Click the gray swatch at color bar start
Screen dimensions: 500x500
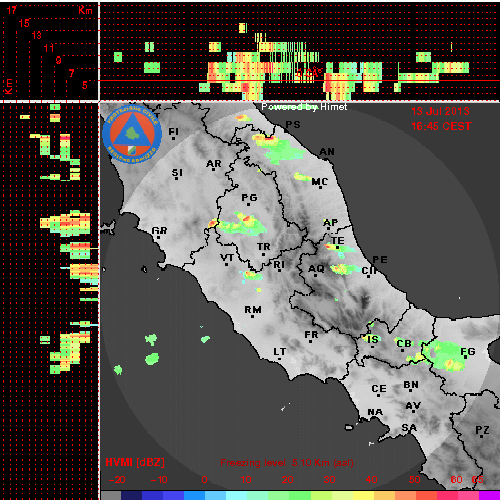coord(111,495)
